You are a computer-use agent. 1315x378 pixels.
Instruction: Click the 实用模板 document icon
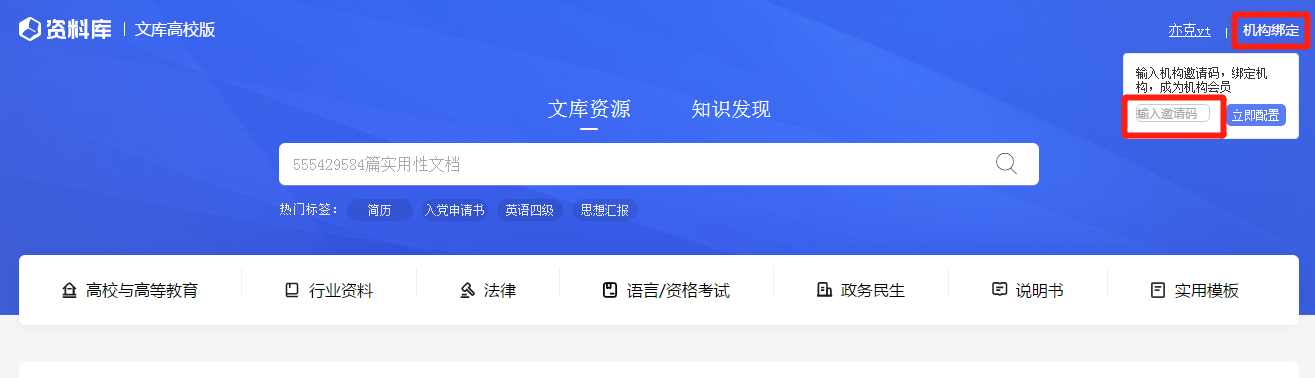click(x=1158, y=291)
